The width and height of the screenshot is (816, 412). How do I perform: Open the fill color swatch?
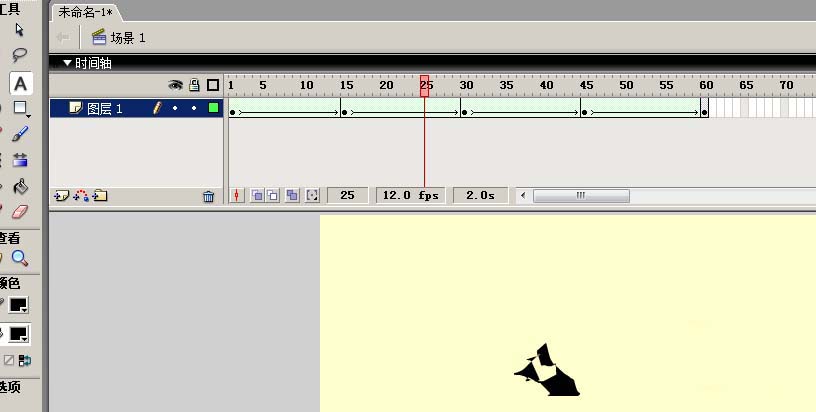(x=19, y=334)
